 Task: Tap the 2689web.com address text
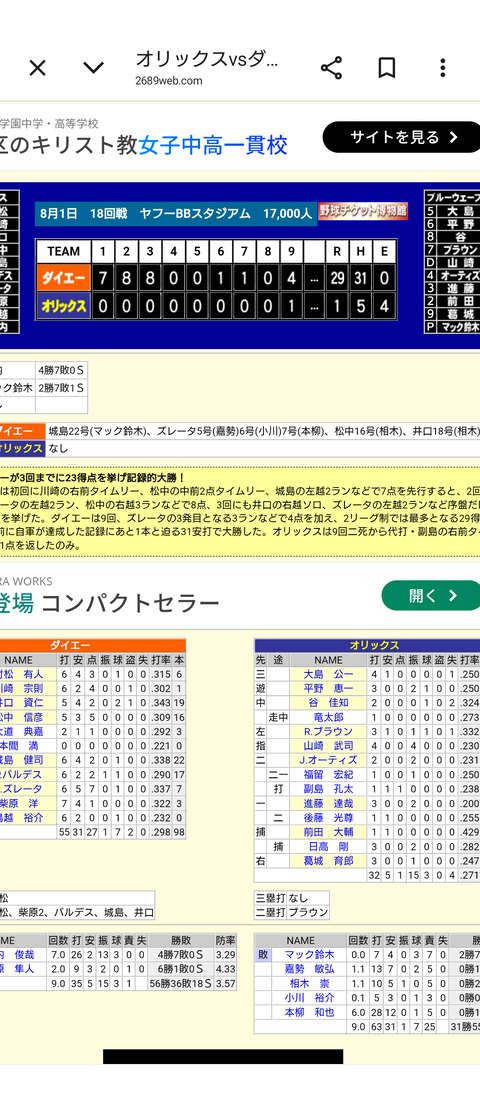pyautogui.click(x=169, y=81)
